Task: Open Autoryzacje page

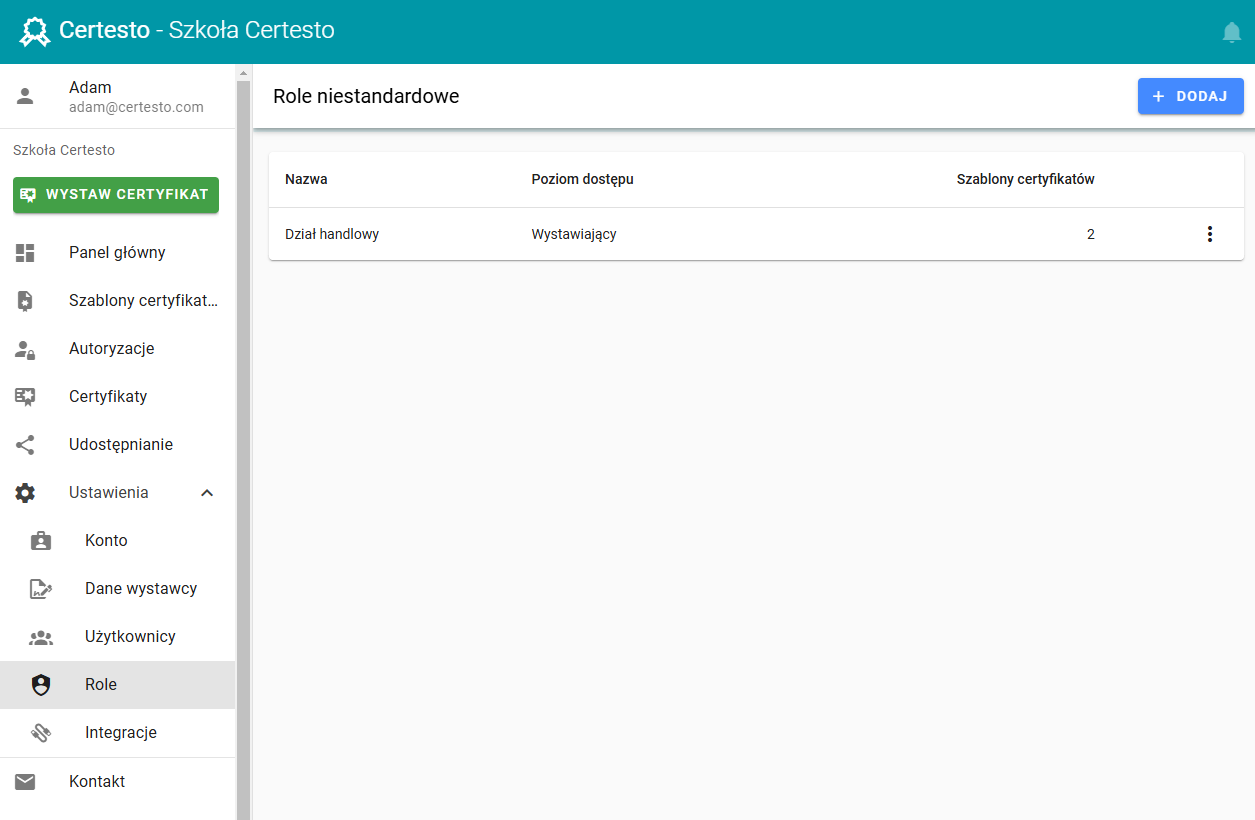Action: pos(117,349)
